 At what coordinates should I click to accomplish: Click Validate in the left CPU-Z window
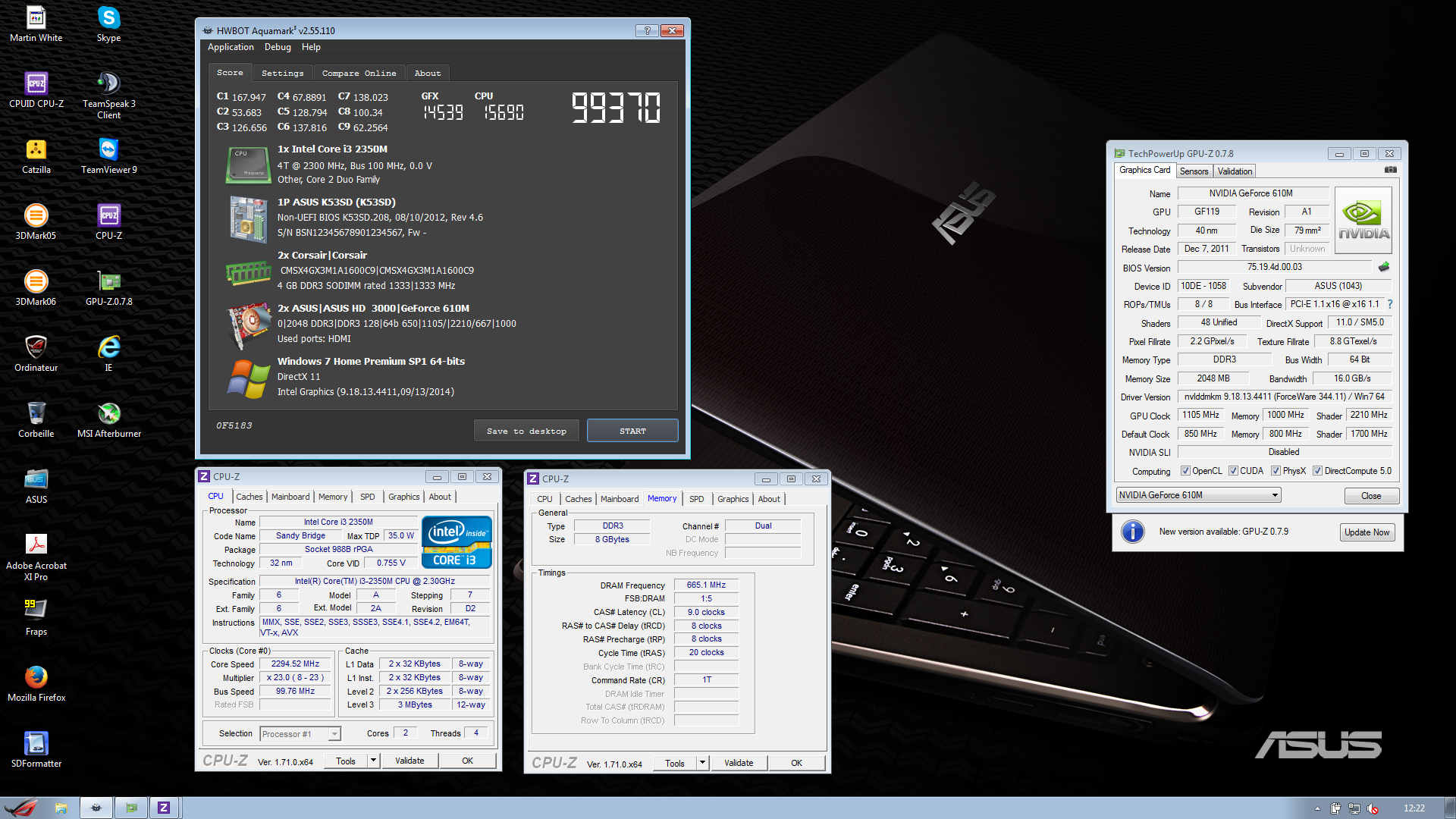(x=409, y=761)
